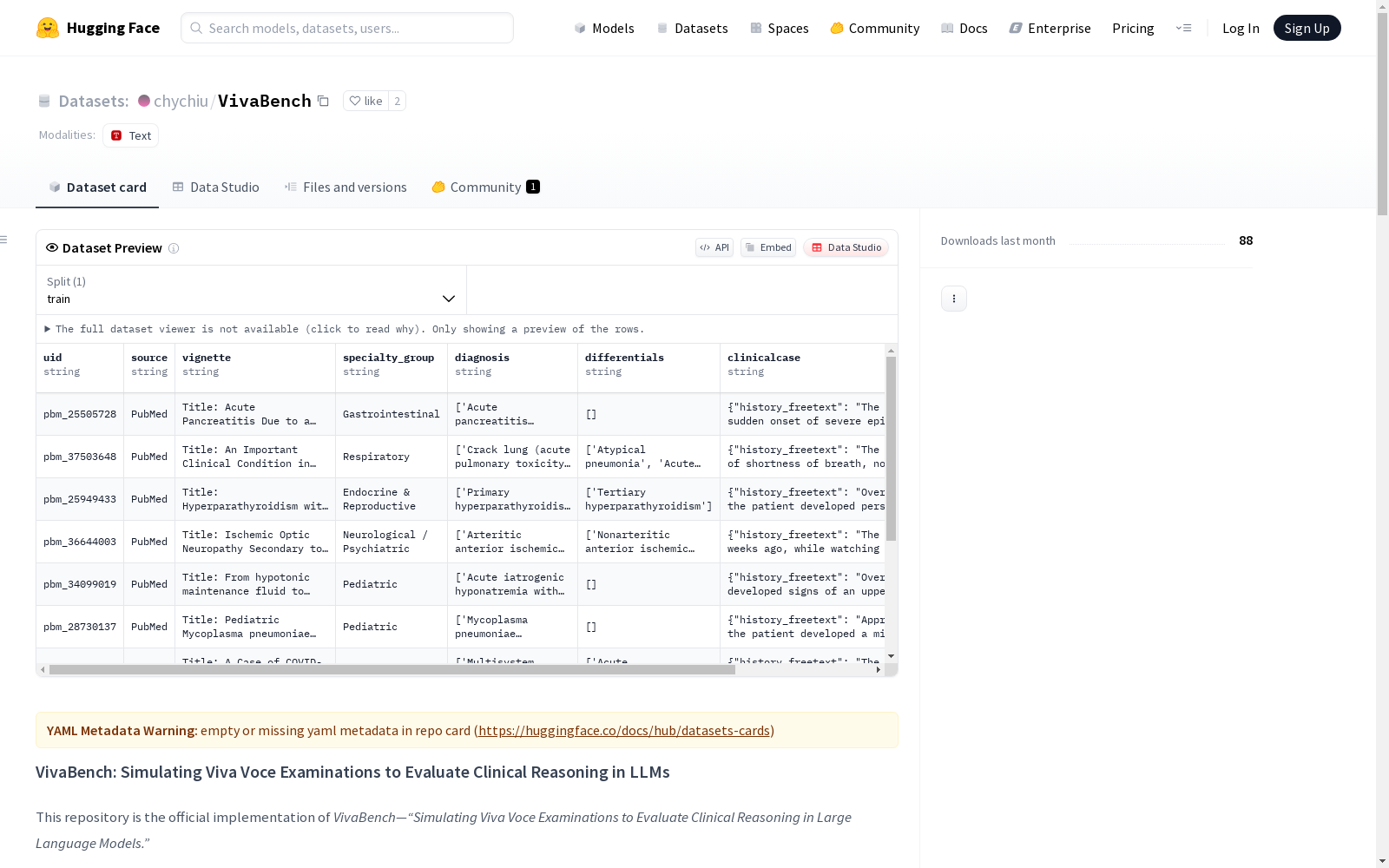
Task: Open the Community tab with 1 discussion
Action: [486, 187]
